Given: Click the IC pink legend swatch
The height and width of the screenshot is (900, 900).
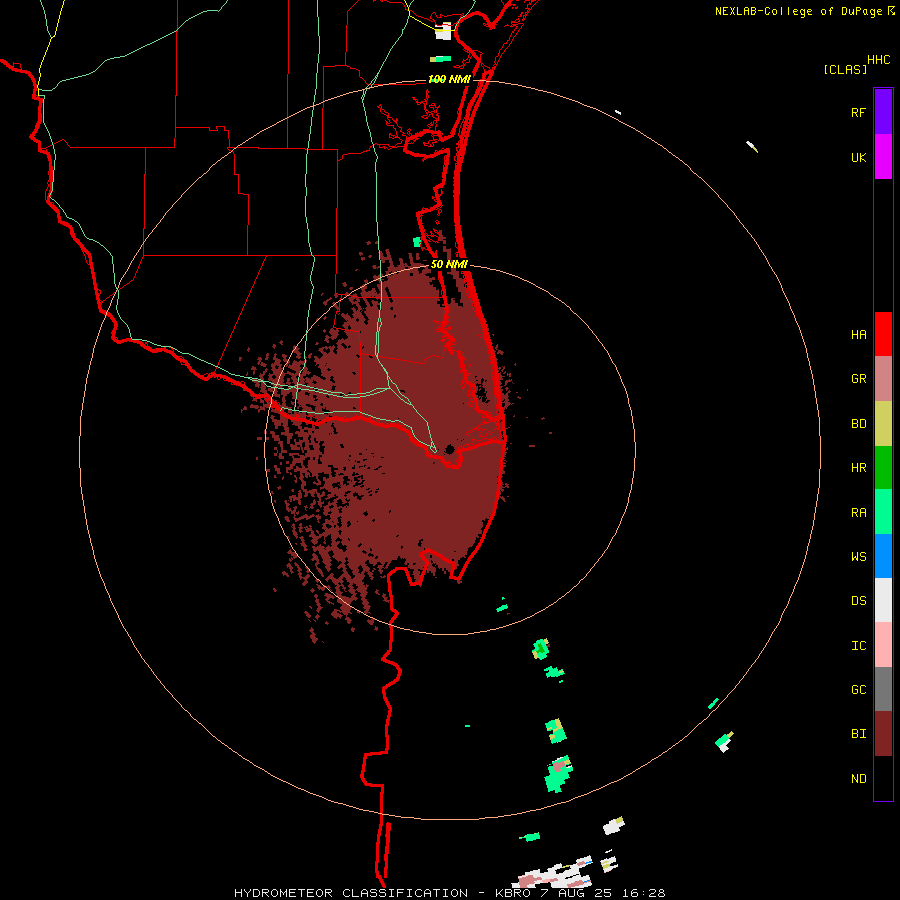Looking at the screenshot, I should [883, 645].
